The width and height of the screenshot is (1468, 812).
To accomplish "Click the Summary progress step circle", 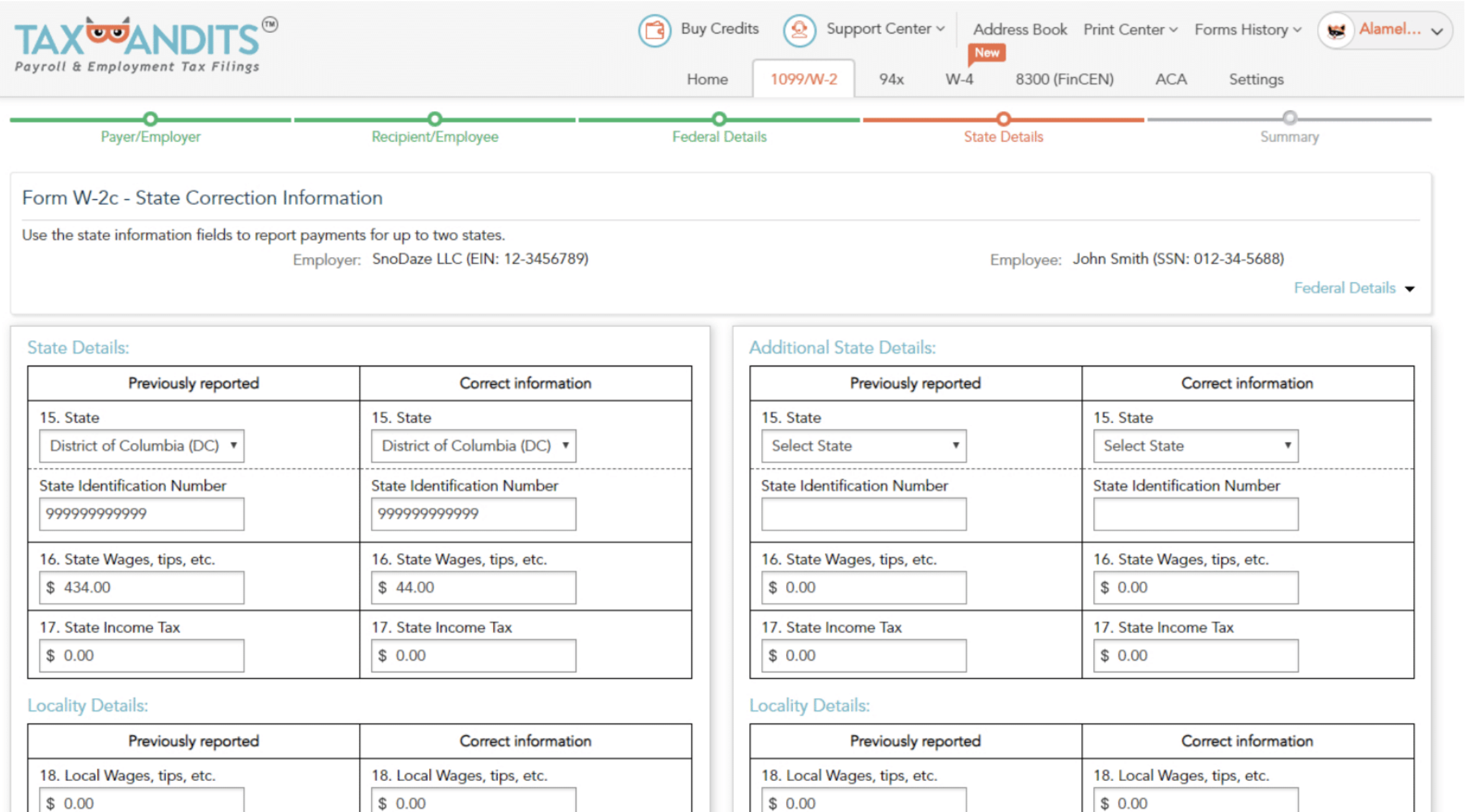I will [x=1290, y=118].
